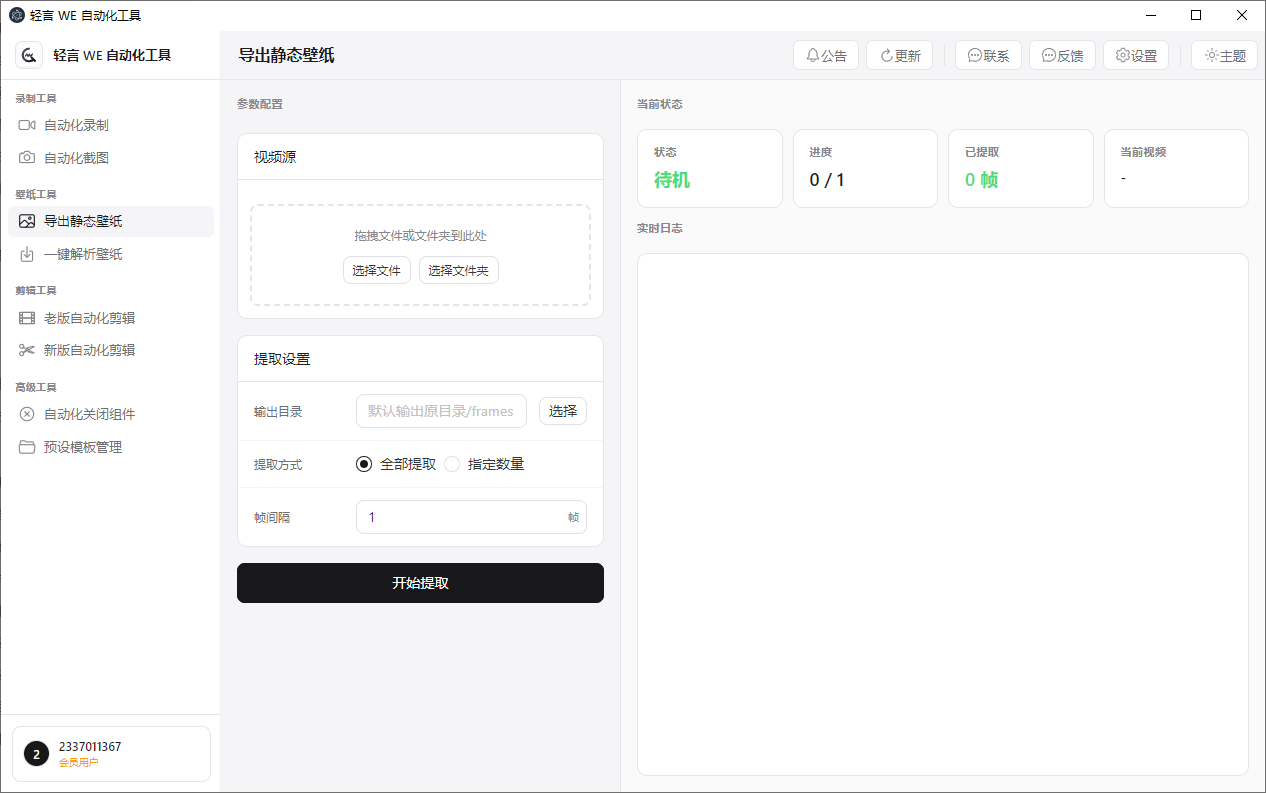Click 开始提取 to start extraction
1266x793 pixels.
[x=420, y=583]
